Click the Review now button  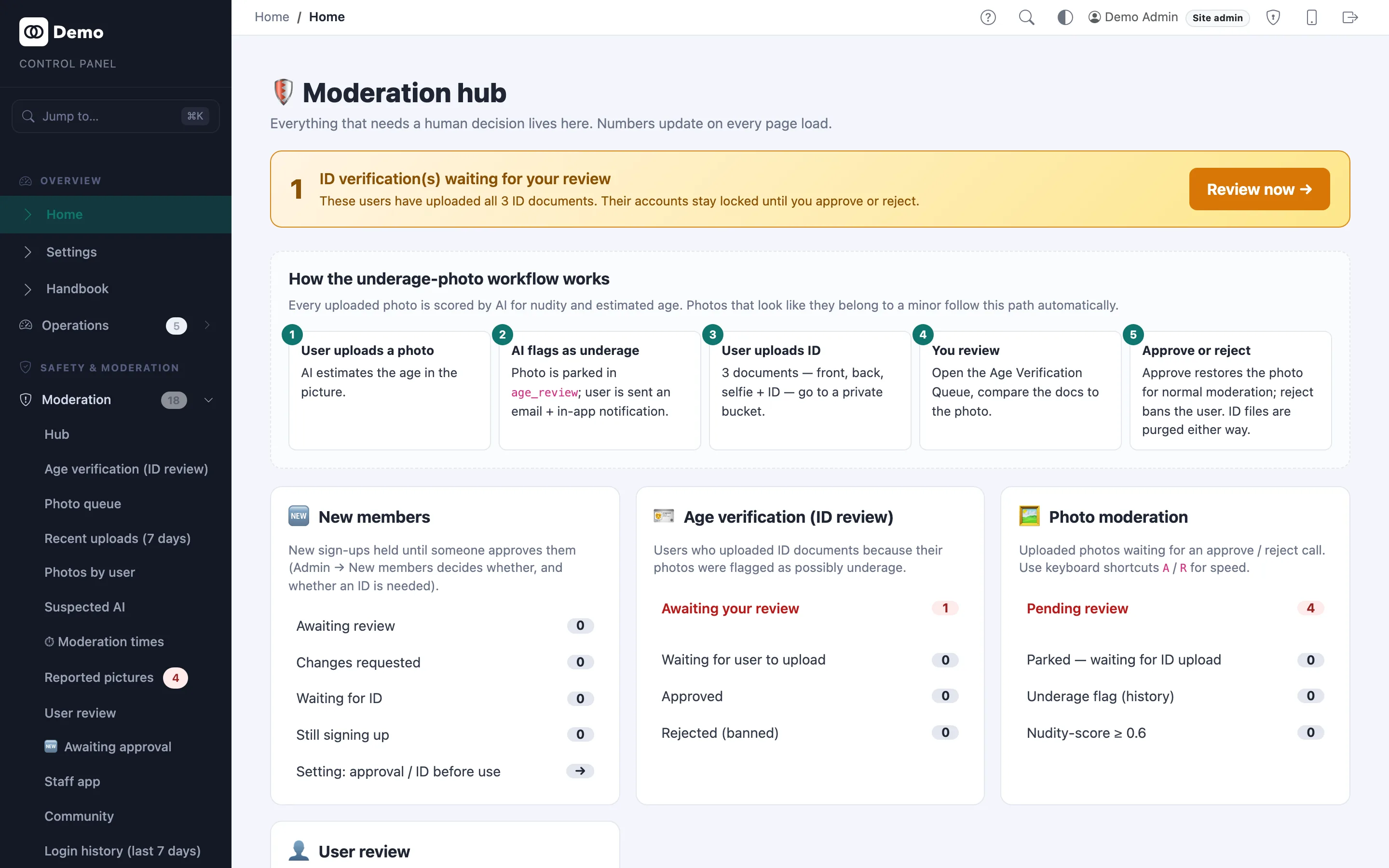click(1259, 189)
